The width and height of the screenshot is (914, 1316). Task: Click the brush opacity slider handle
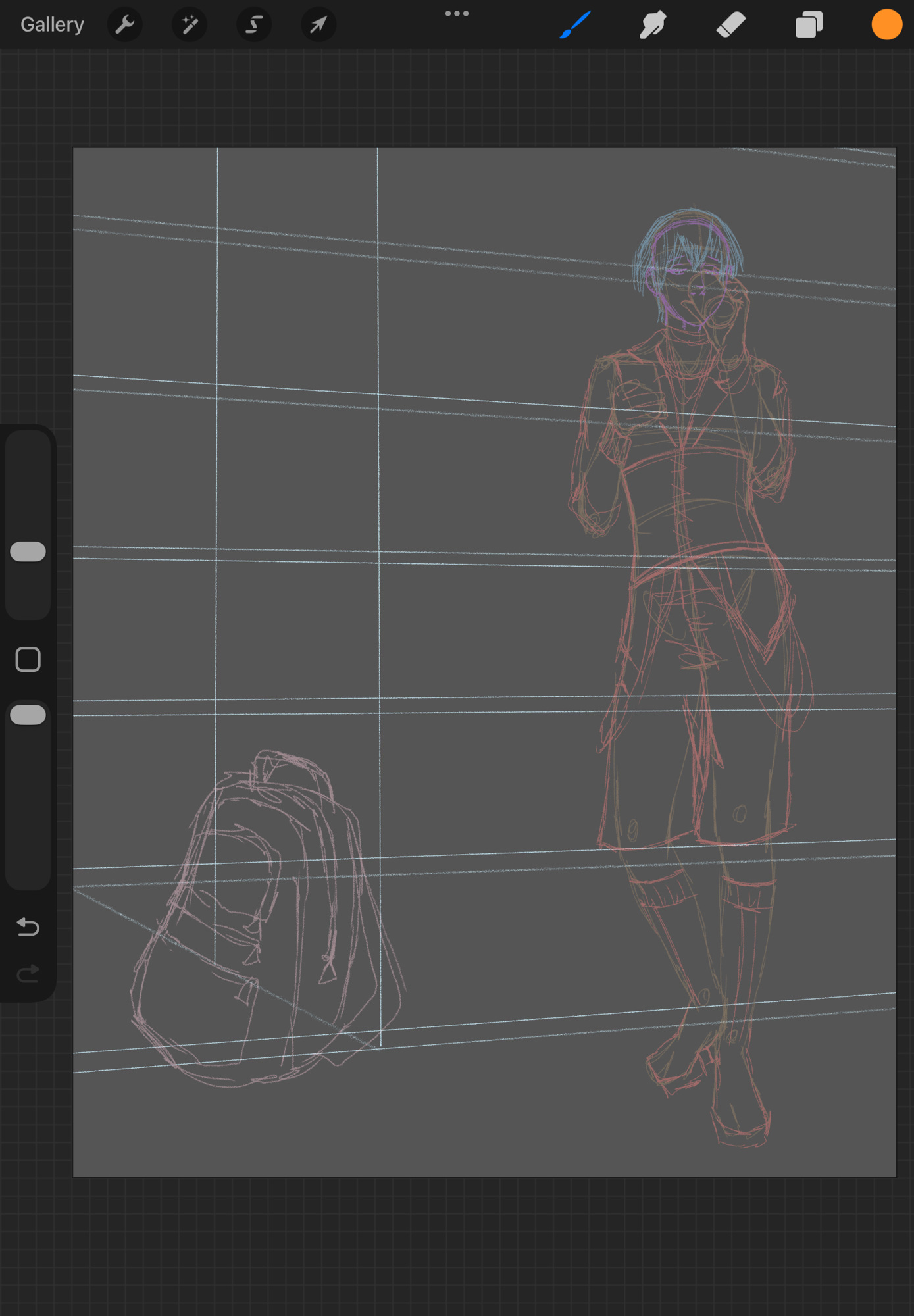(x=28, y=715)
